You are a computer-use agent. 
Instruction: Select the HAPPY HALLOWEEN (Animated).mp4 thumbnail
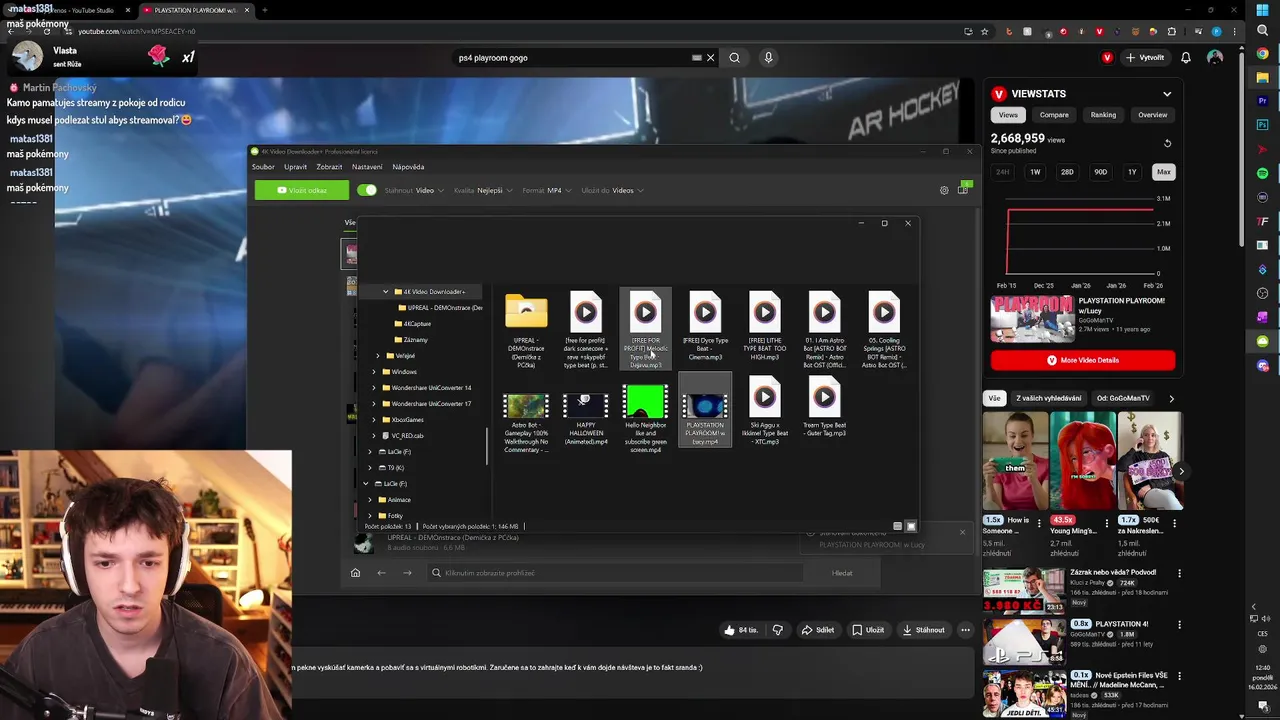pos(586,405)
